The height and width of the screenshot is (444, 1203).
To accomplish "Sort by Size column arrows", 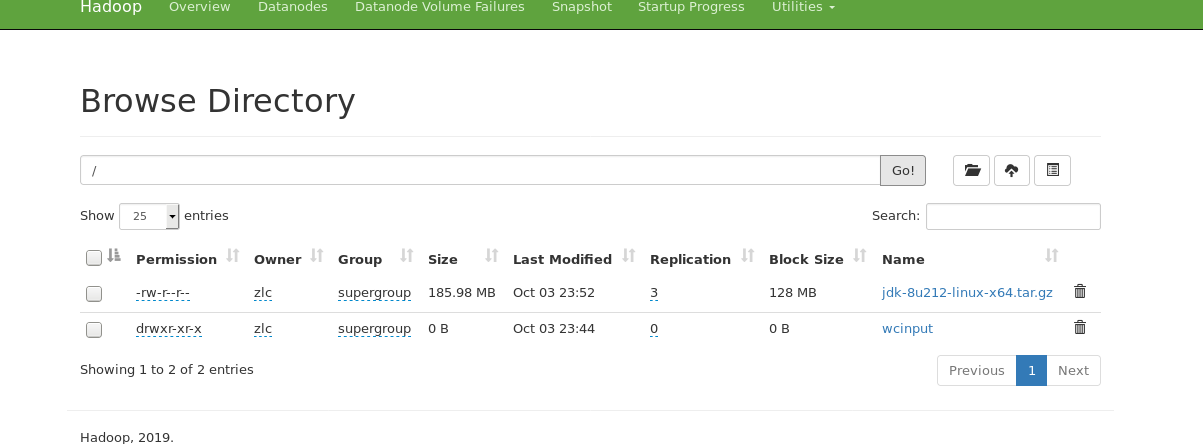I will click(x=492, y=257).
